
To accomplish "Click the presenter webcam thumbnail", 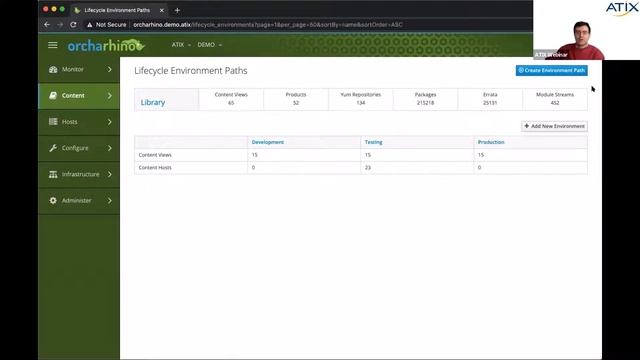I will pos(587,30).
